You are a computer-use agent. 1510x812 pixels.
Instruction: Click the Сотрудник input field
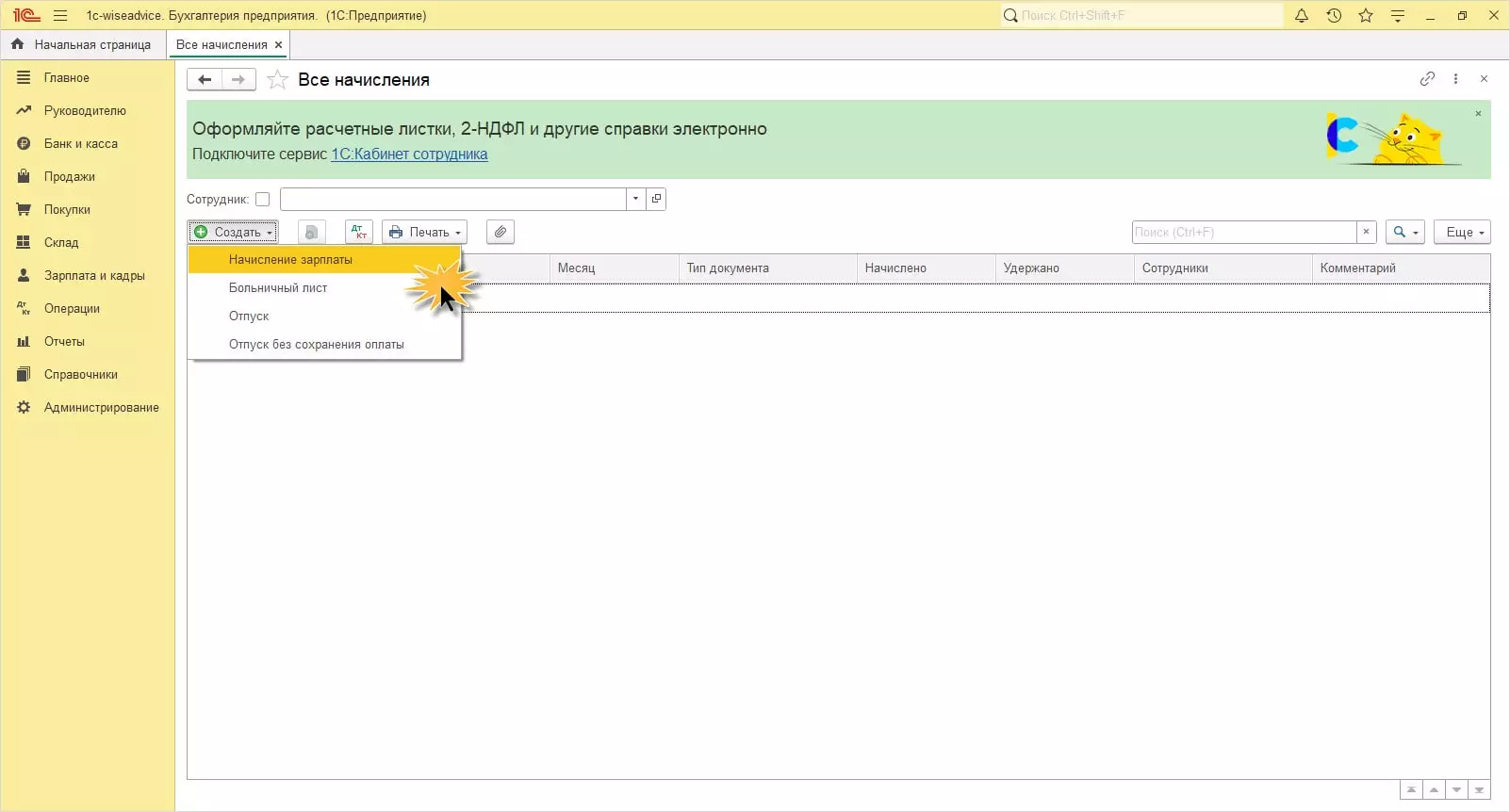click(453, 199)
